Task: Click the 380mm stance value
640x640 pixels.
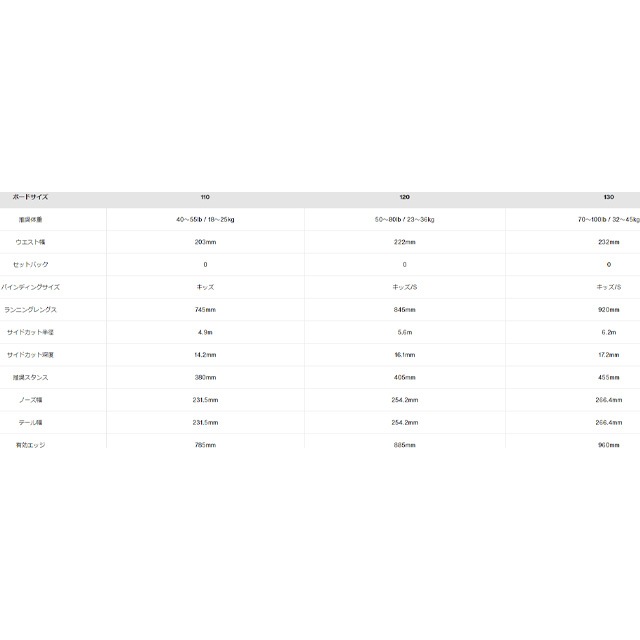Action: point(204,377)
